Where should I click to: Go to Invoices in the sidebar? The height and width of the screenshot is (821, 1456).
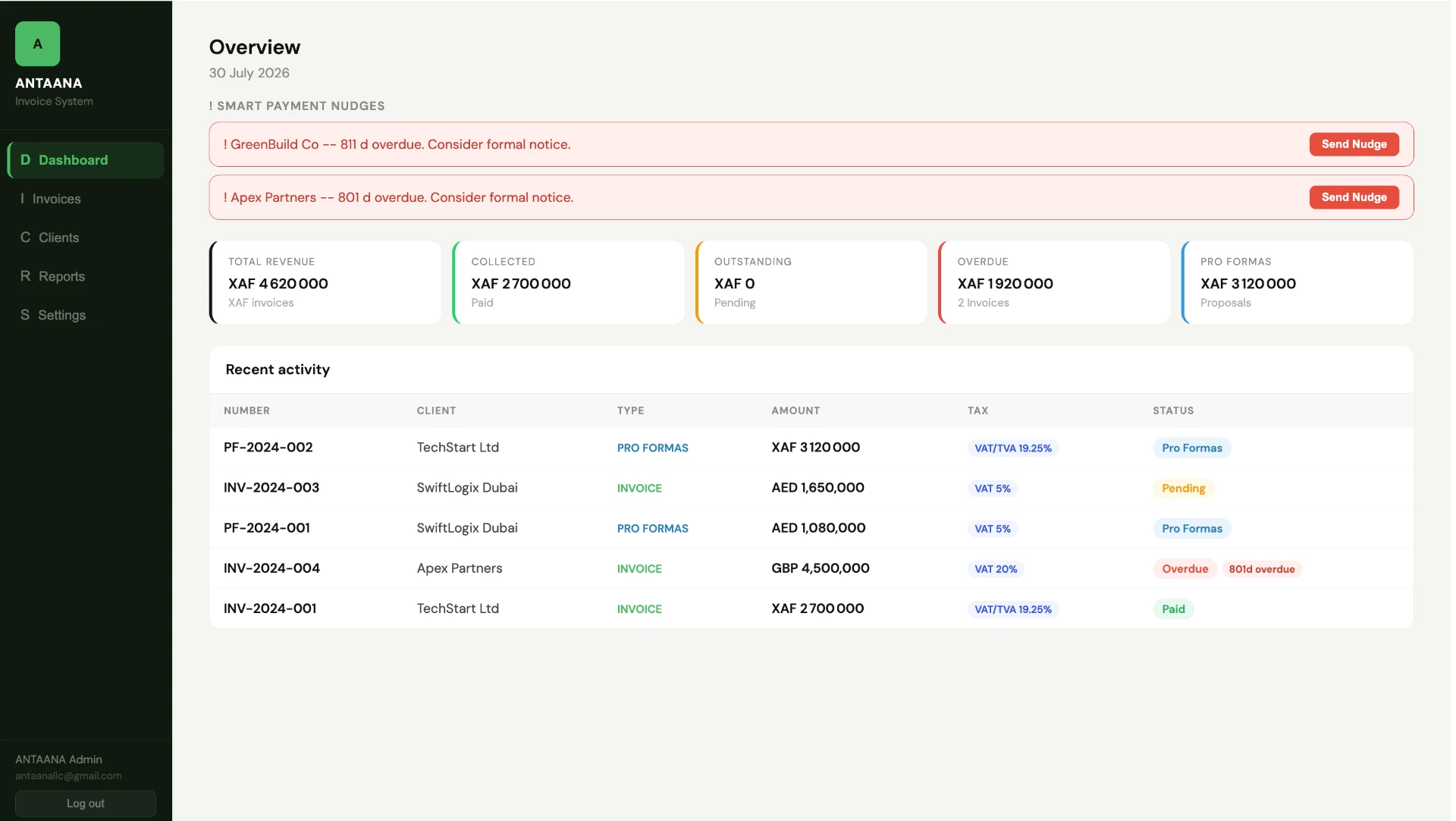point(86,199)
